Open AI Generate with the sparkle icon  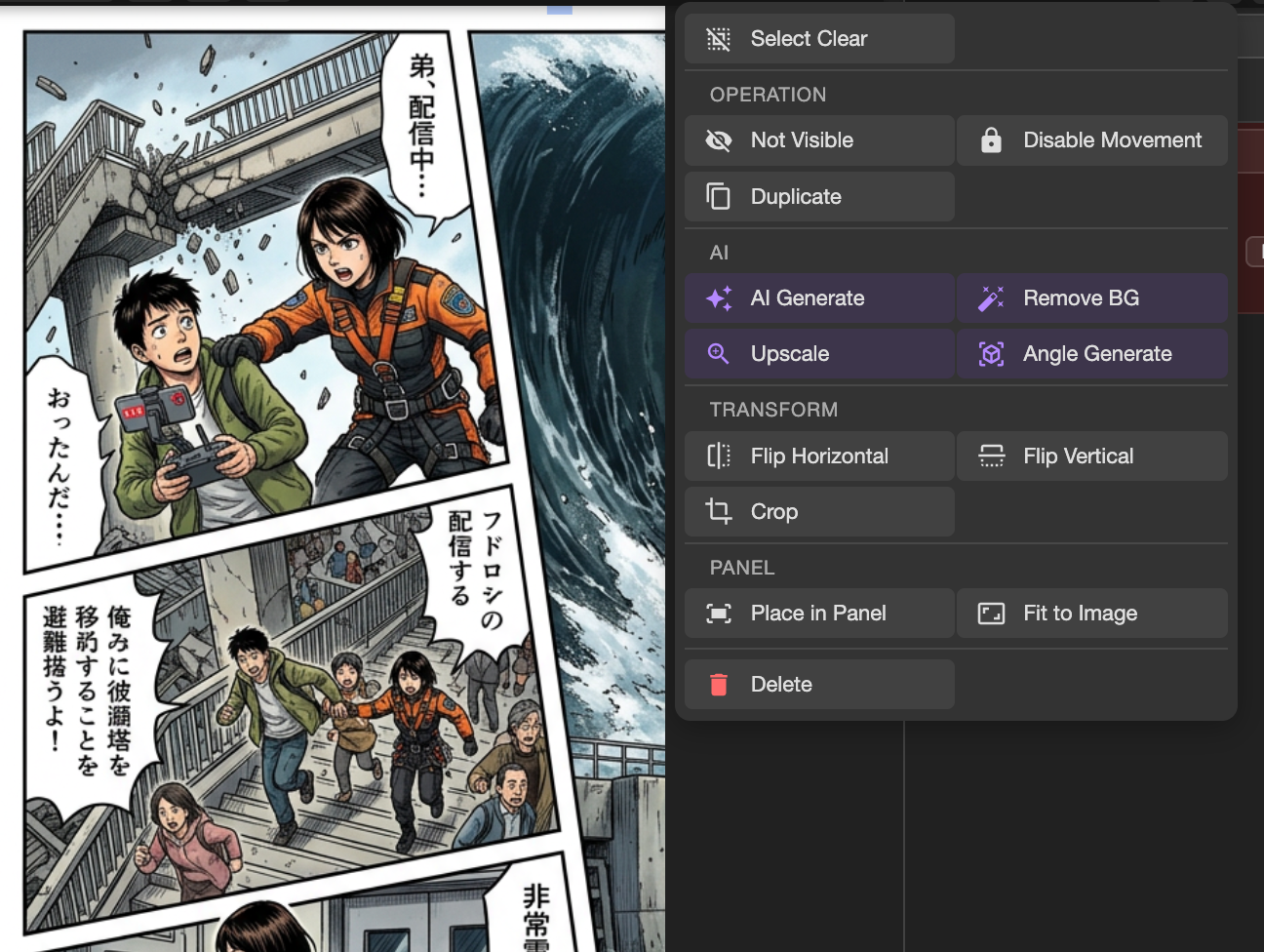[719, 298]
